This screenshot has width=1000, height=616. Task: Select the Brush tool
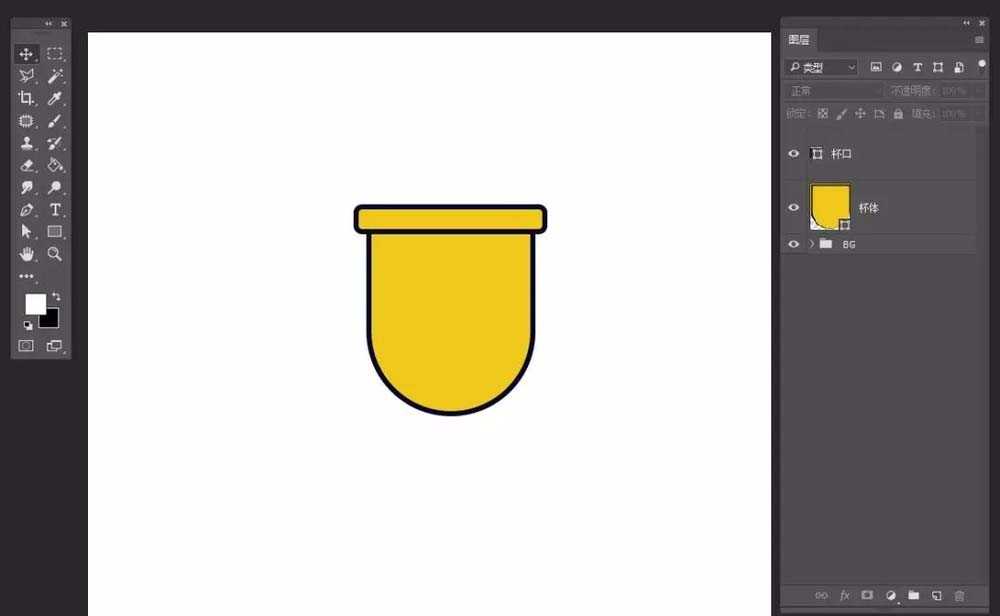tap(55, 121)
